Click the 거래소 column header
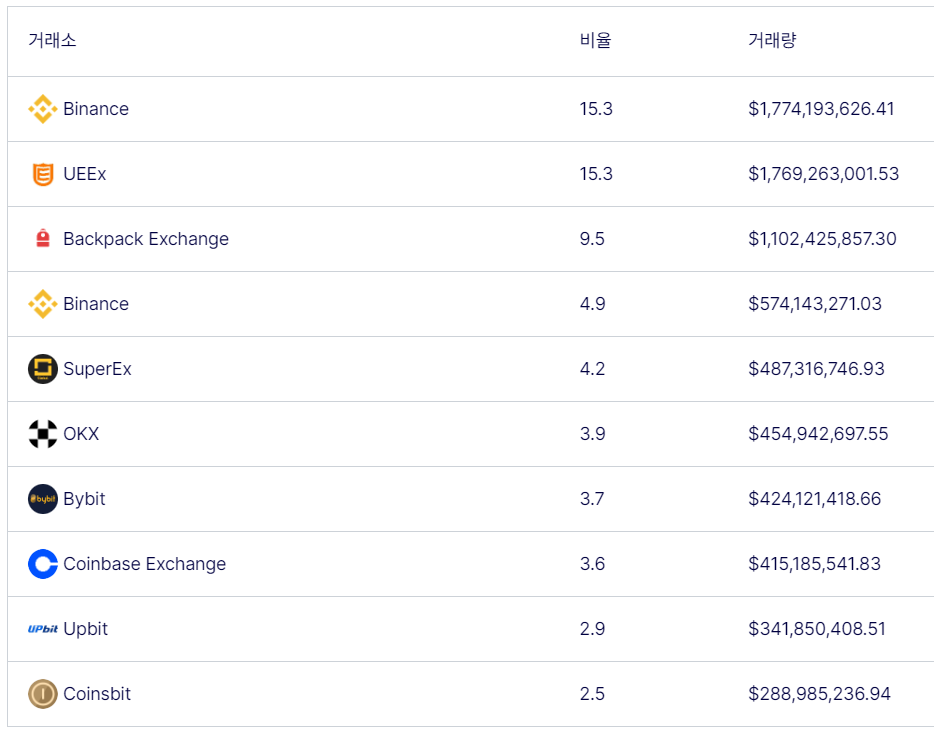Viewport: 934px width, 734px height. click(52, 40)
